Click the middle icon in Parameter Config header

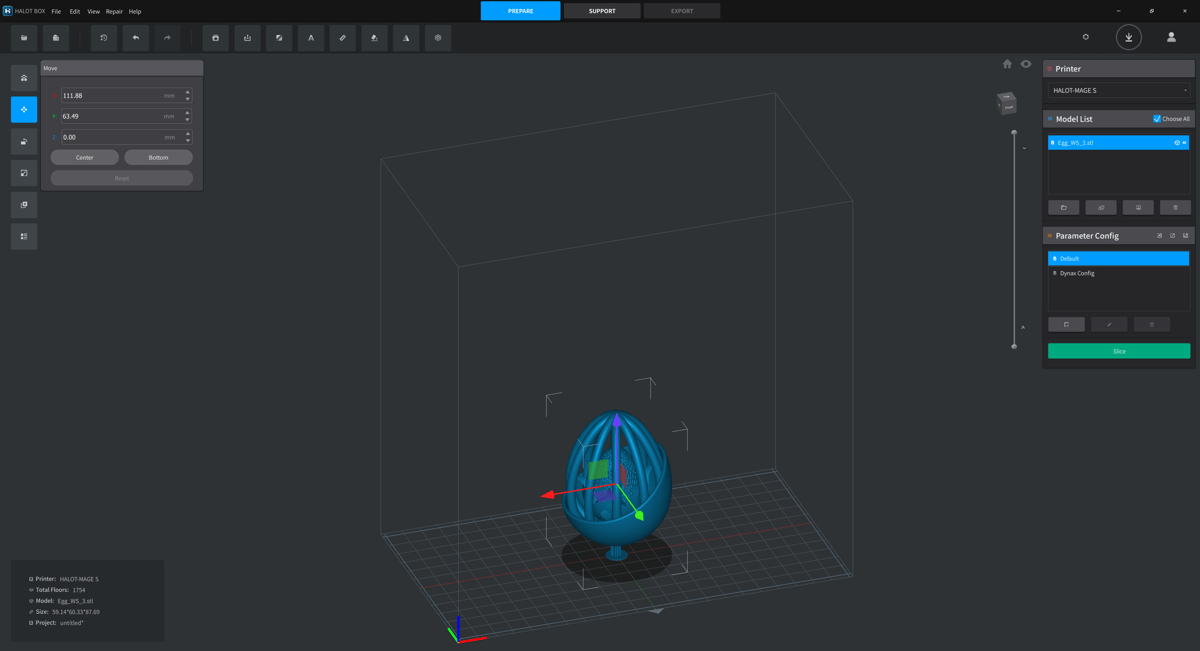pos(1173,236)
